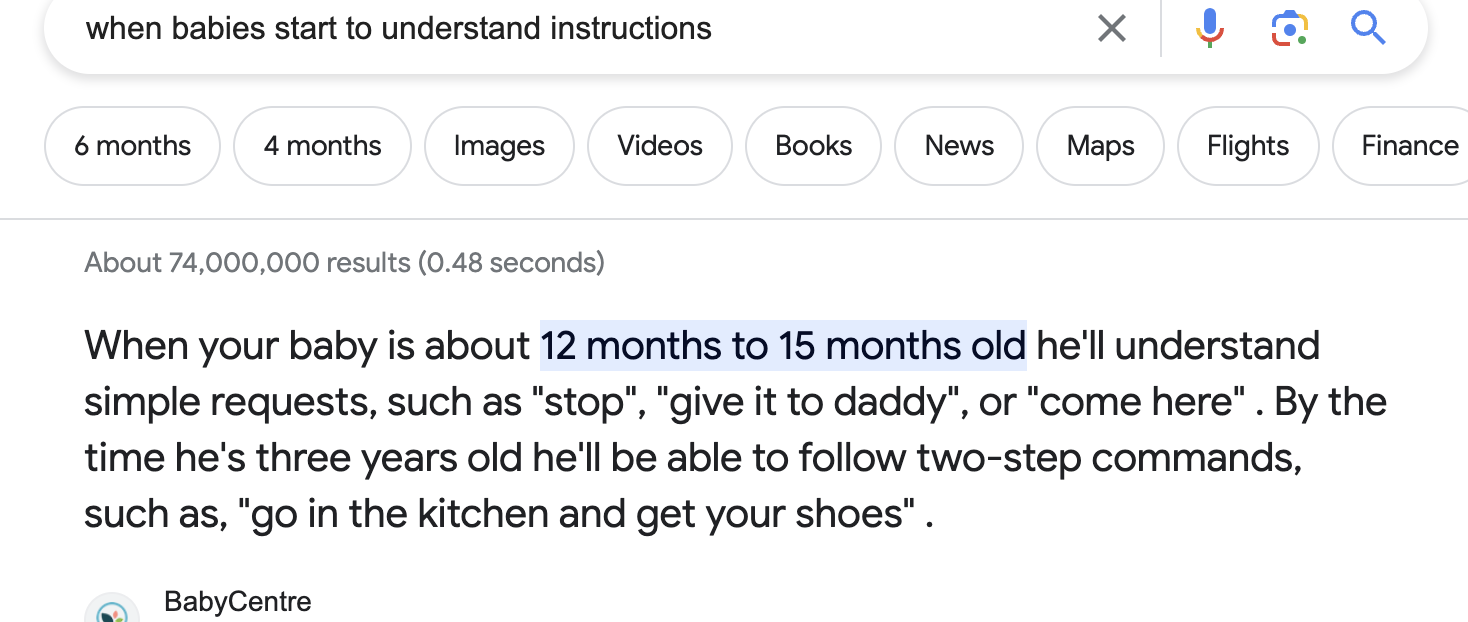Select the "6 months" filter chip
The image size is (1468, 622).
coord(132,146)
